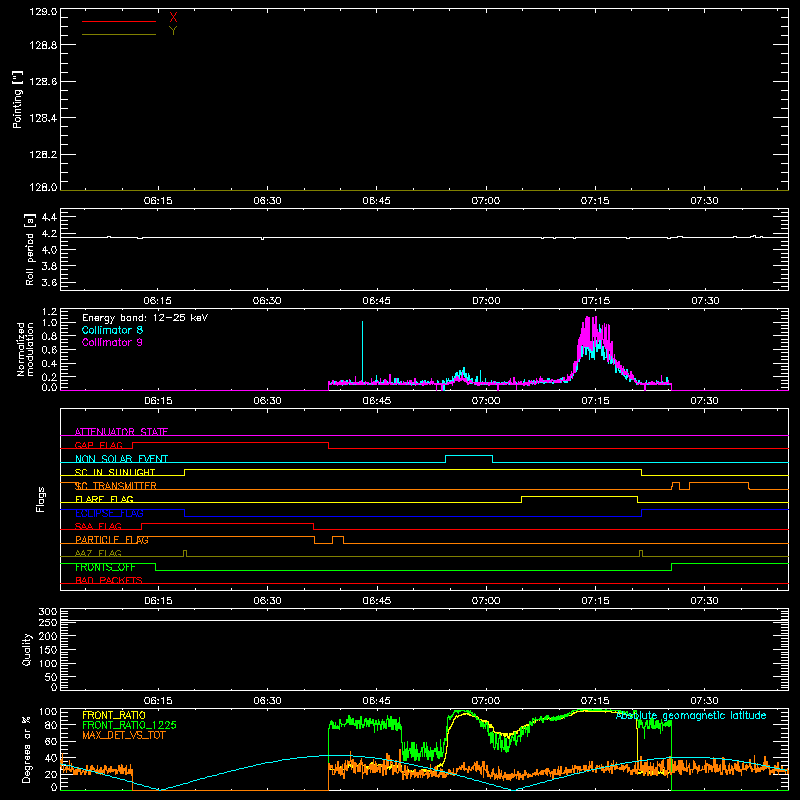
Task: Click the raised NON_SOLAR_EVENT step segment
Action: pyautogui.click(x=469, y=456)
